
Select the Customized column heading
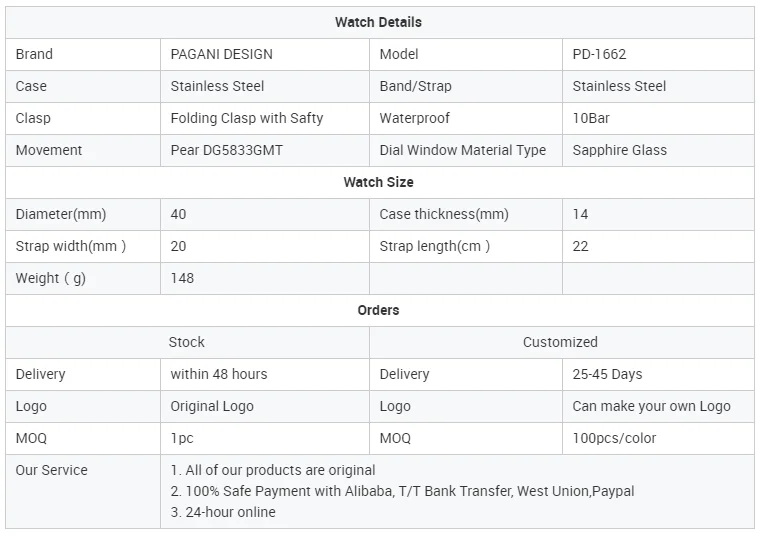[560, 342]
